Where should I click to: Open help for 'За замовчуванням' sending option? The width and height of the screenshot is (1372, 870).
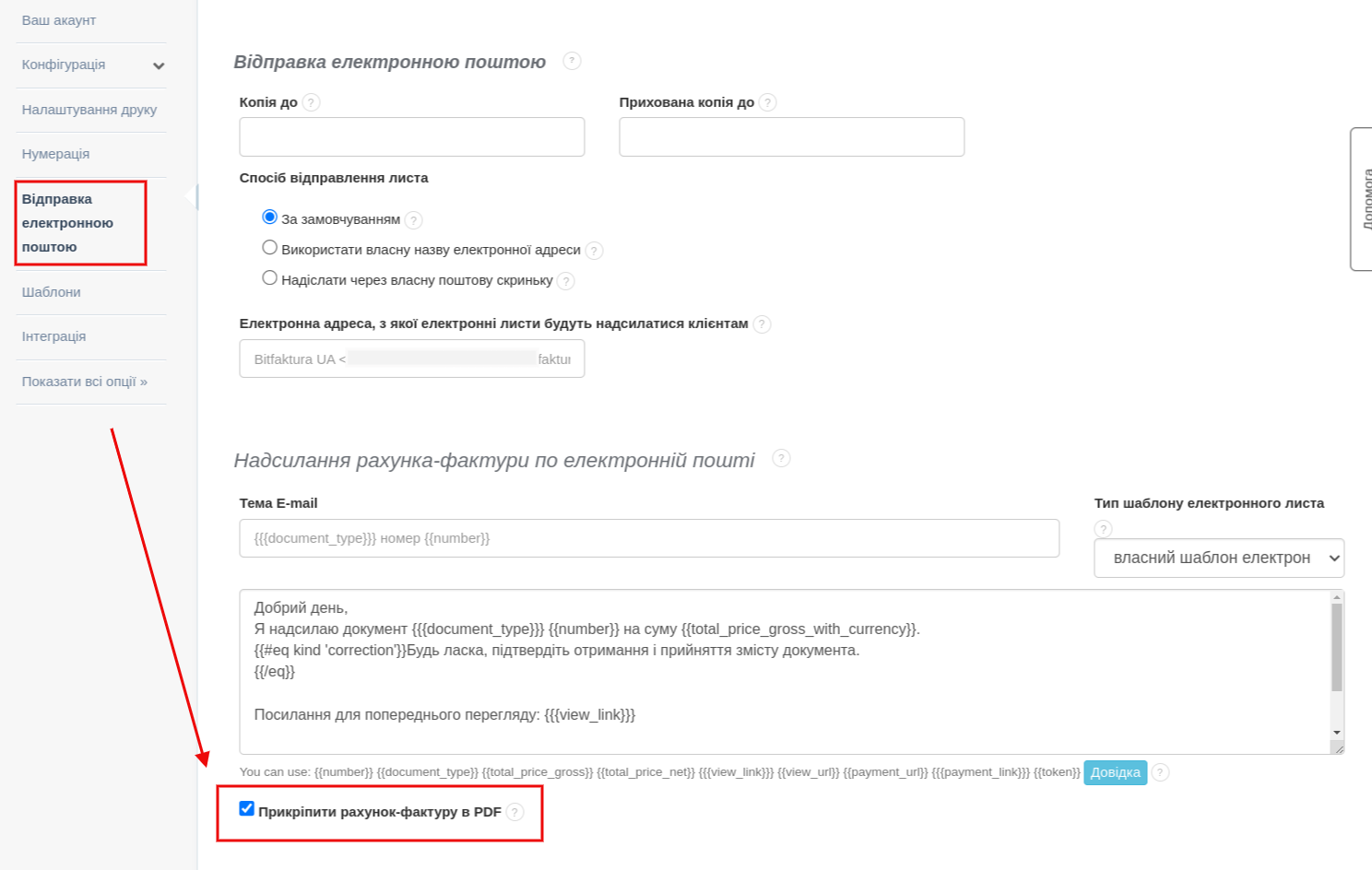coord(412,220)
